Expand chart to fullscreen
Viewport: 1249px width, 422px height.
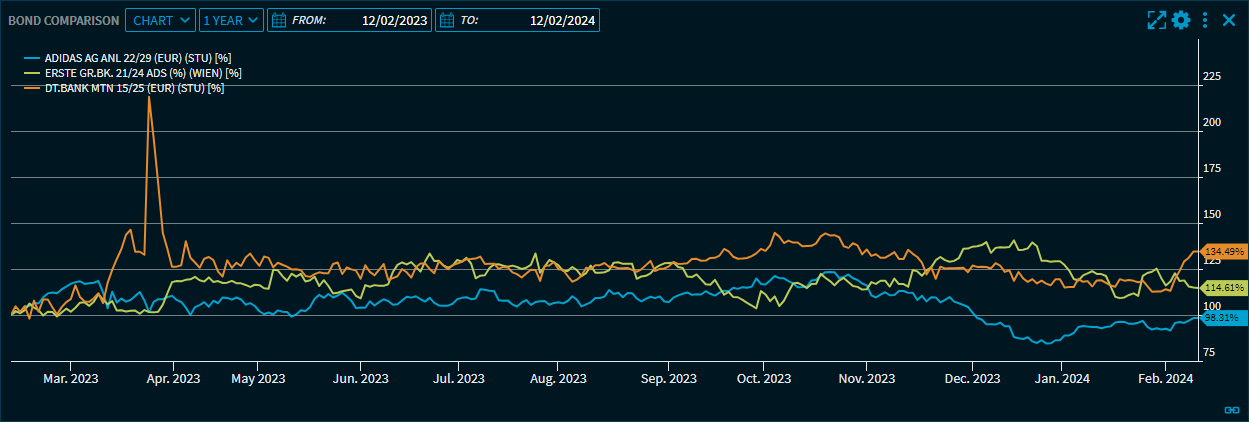pyautogui.click(x=1157, y=20)
